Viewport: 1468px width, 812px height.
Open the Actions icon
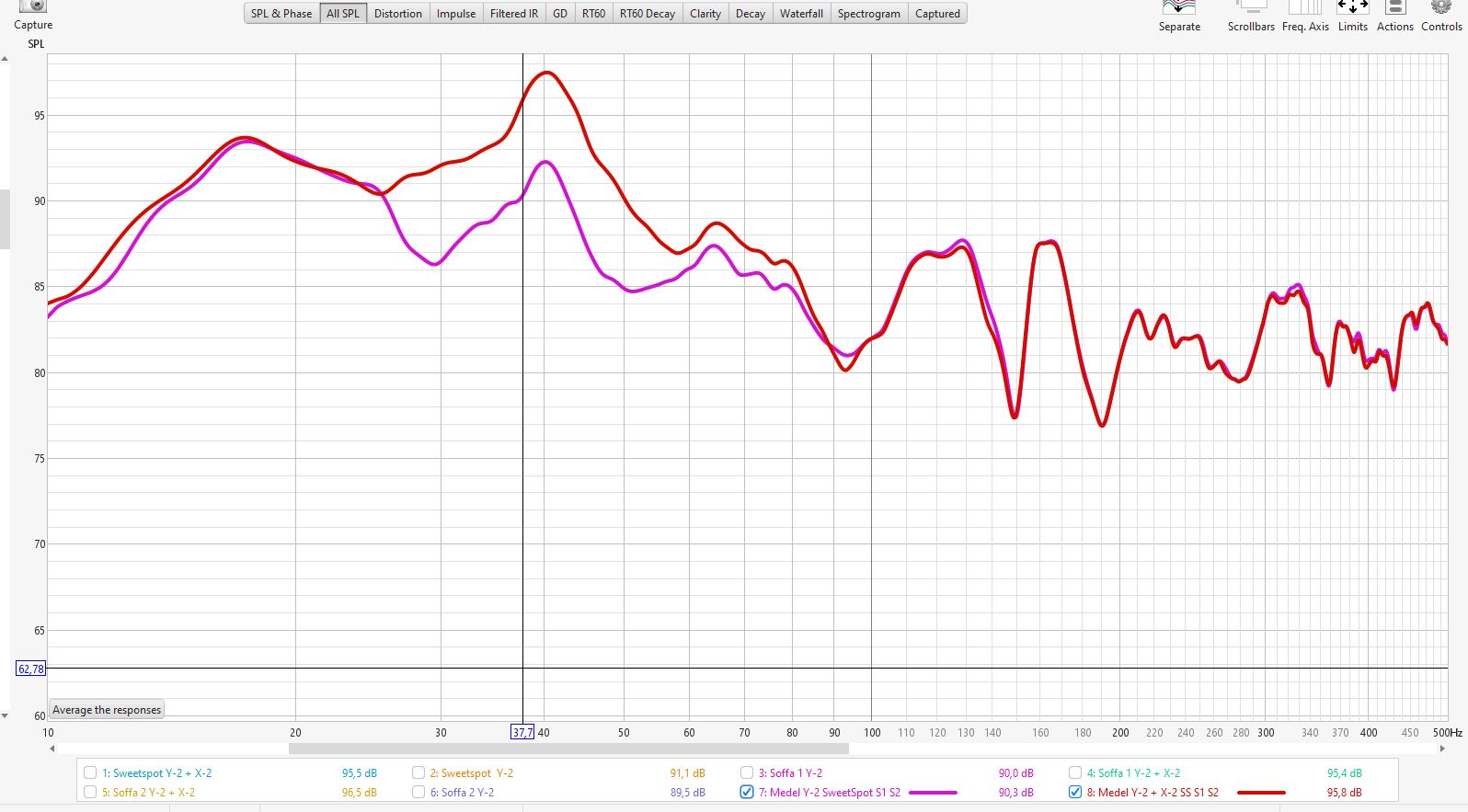[1394, 7]
